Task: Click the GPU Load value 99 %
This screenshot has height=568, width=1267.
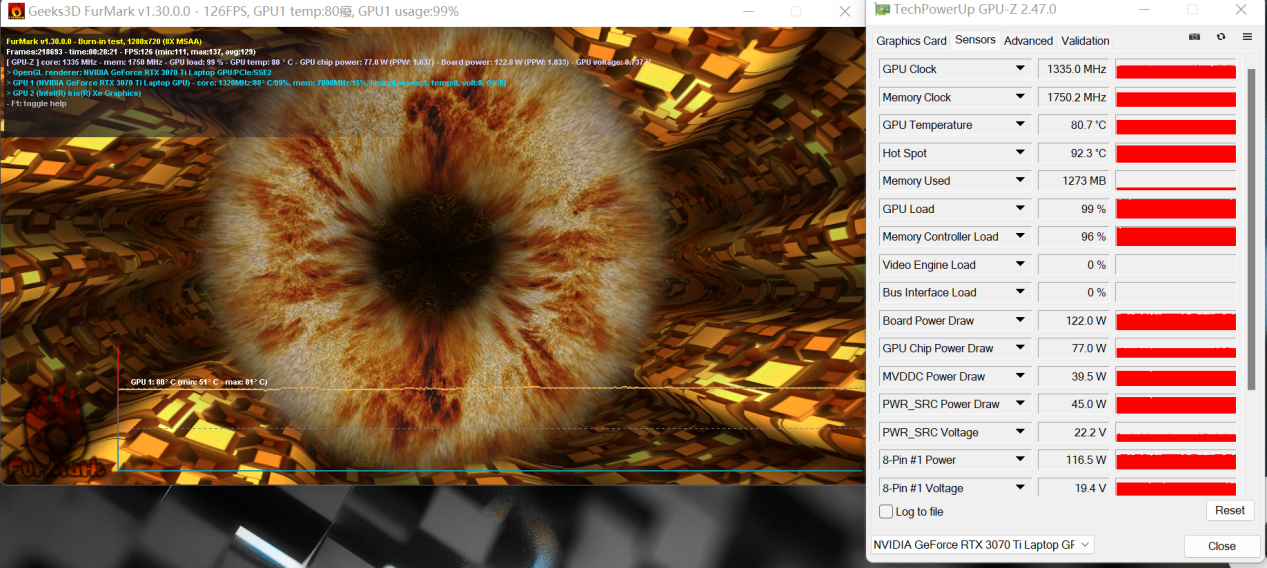Action: click(x=1074, y=209)
